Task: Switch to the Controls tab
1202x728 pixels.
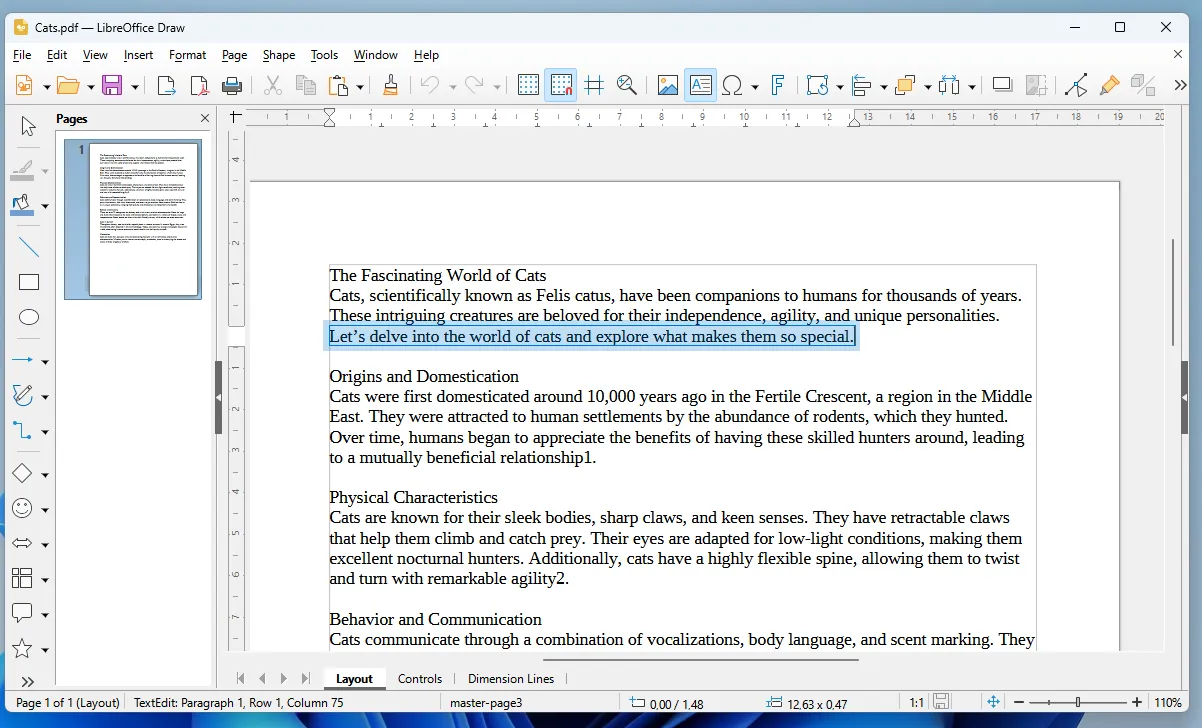Action: pyautogui.click(x=420, y=678)
